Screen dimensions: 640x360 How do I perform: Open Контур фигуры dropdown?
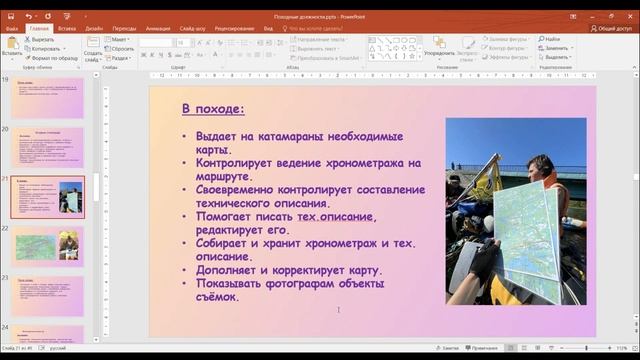pos(506,48)
